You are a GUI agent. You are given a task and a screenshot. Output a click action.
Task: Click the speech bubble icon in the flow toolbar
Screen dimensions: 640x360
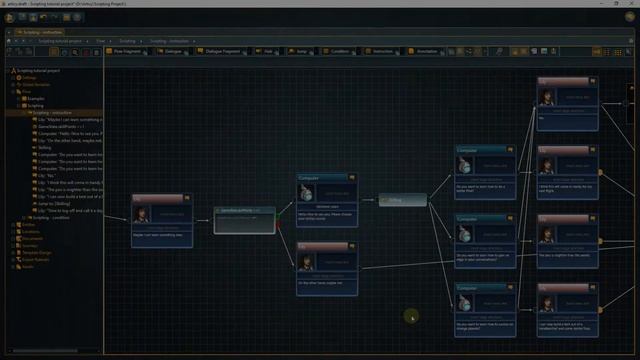pos(534,51)
